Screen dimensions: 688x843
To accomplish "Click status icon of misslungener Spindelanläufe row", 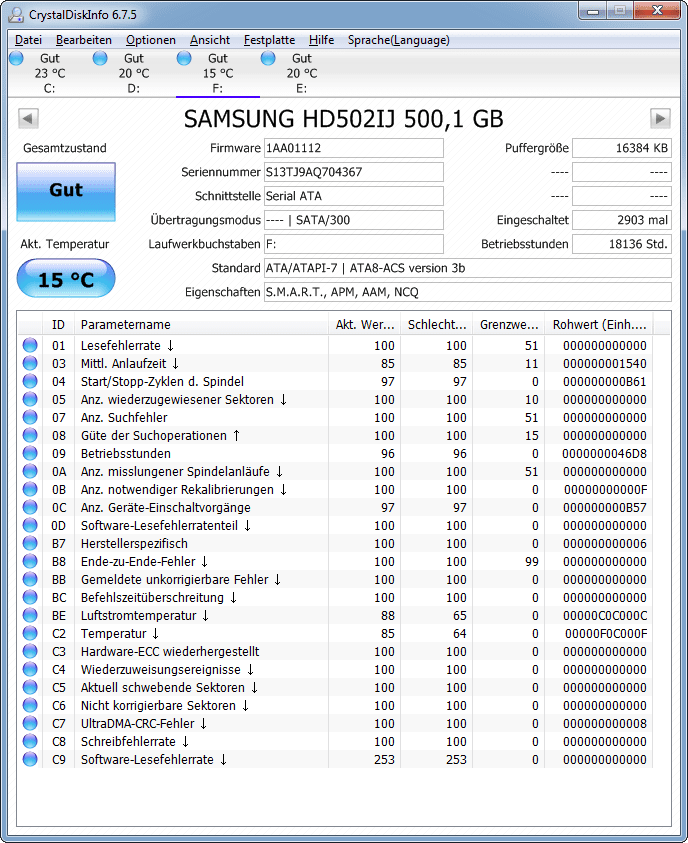I will tap(30, 471).
